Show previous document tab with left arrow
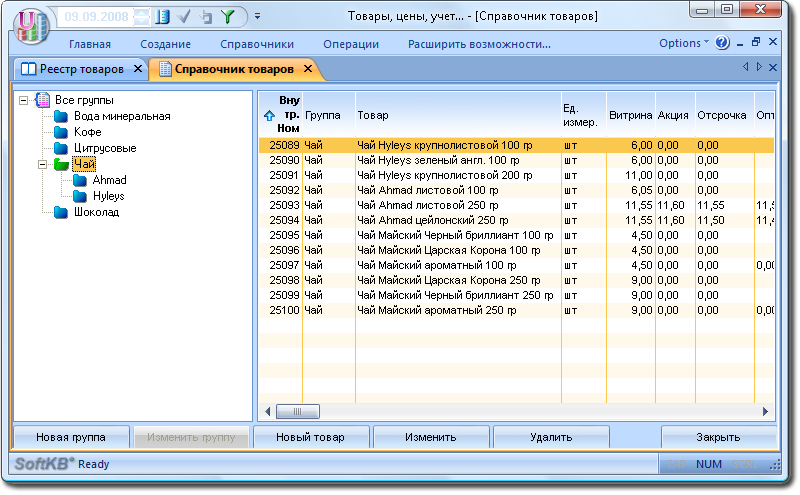 (x=745, y=67)
